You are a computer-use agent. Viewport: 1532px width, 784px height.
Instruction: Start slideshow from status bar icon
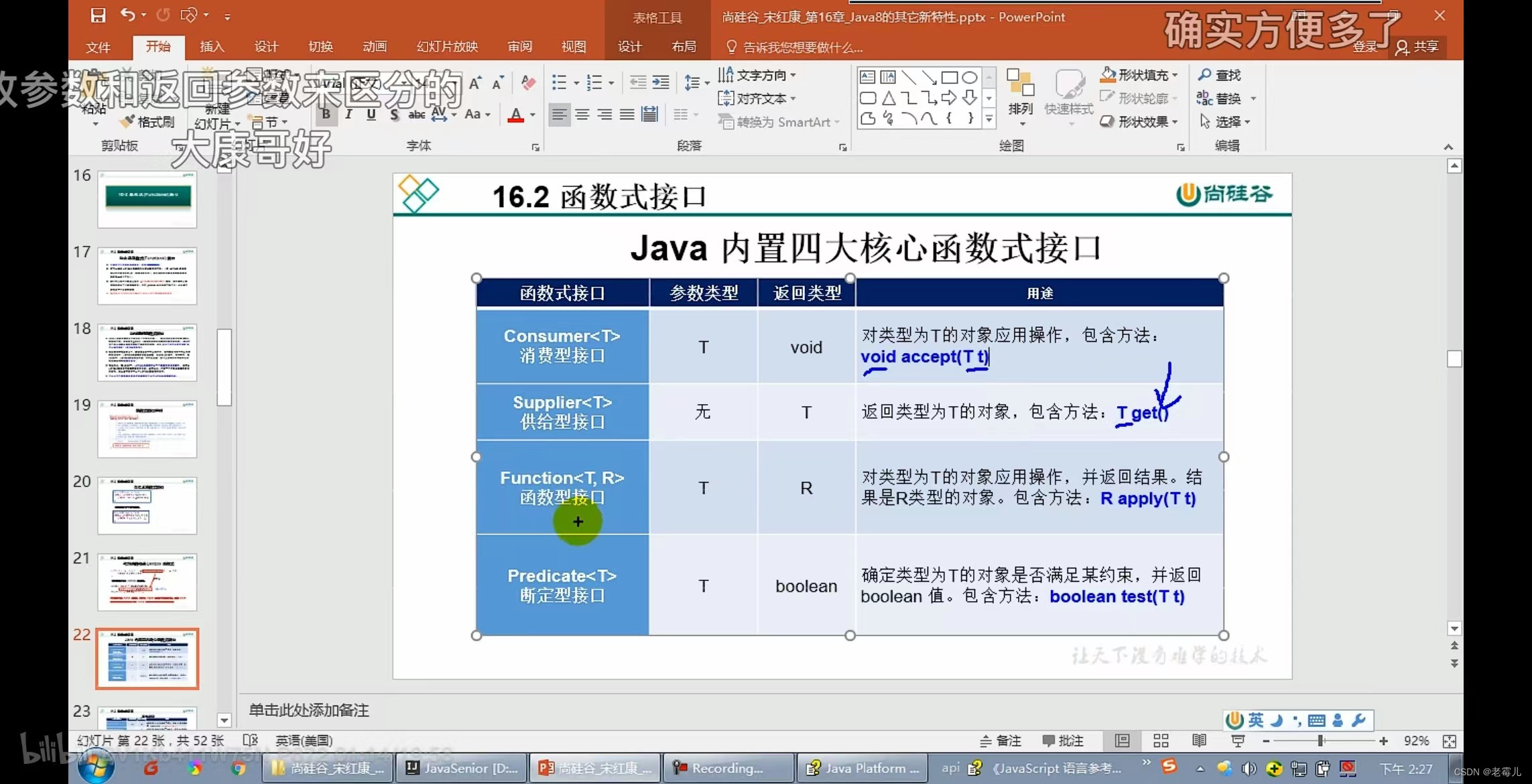pyautogui.click(x=1238, y=740)
